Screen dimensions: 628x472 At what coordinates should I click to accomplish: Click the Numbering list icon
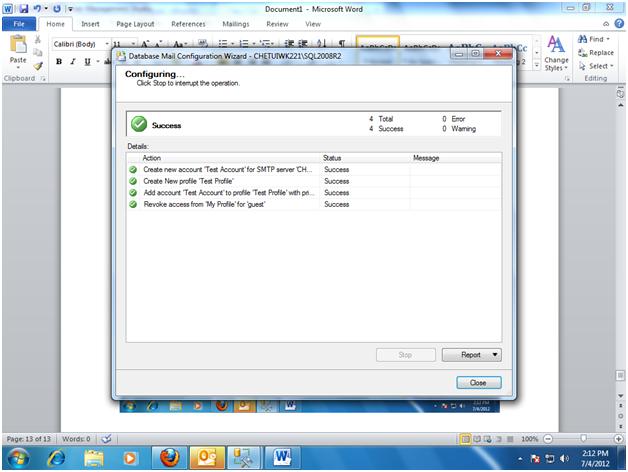point(244,43)
